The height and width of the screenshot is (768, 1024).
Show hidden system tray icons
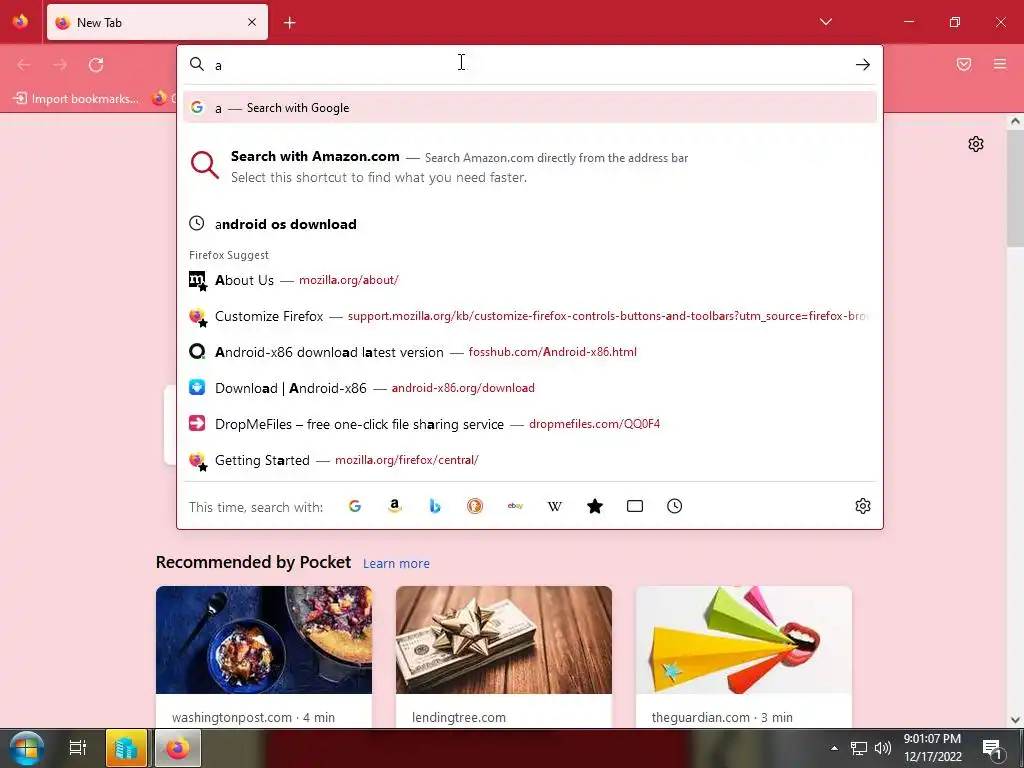tap(834, 748)
